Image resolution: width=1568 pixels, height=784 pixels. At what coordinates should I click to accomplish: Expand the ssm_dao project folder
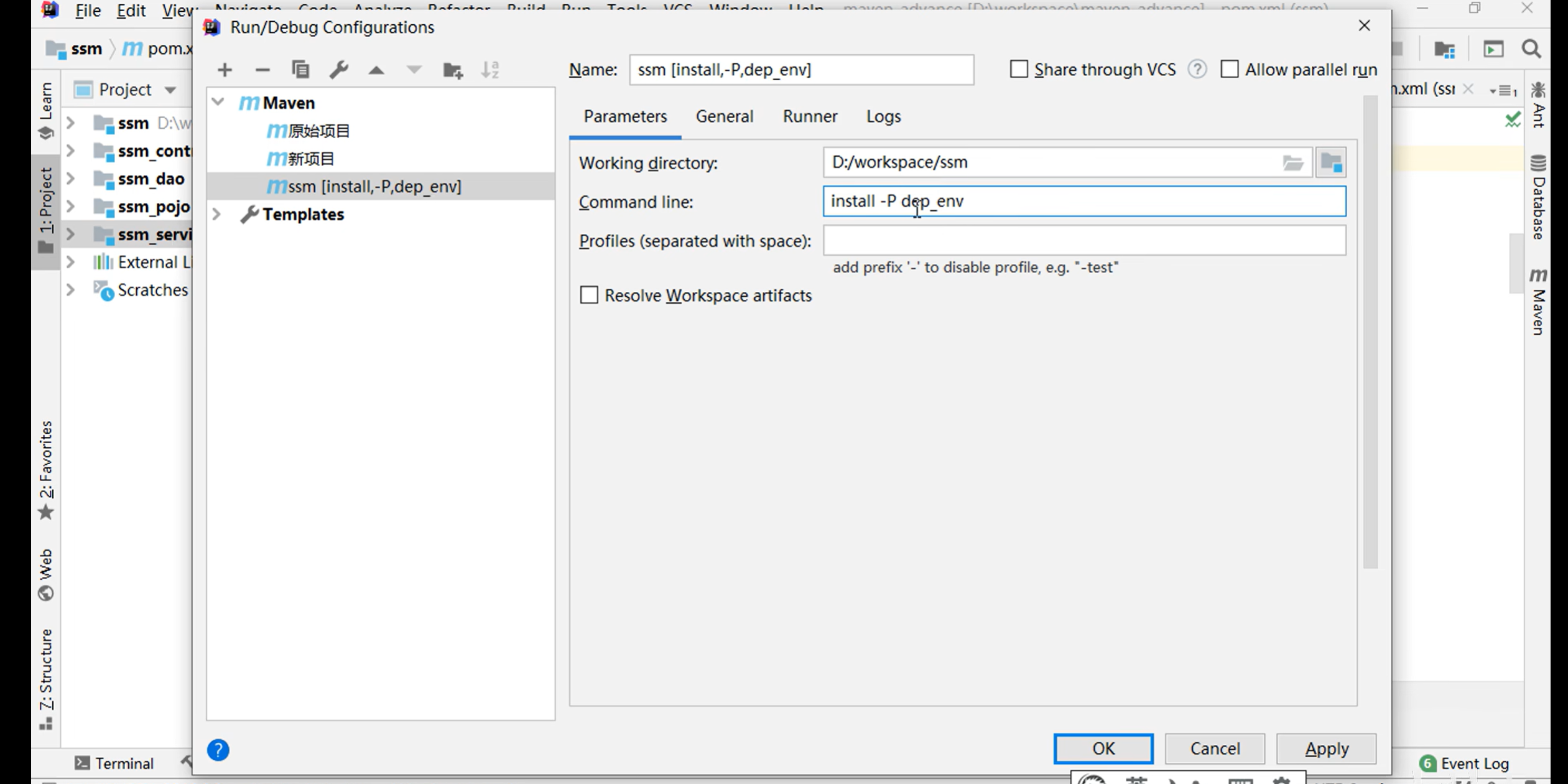click(x=71, y=179)
